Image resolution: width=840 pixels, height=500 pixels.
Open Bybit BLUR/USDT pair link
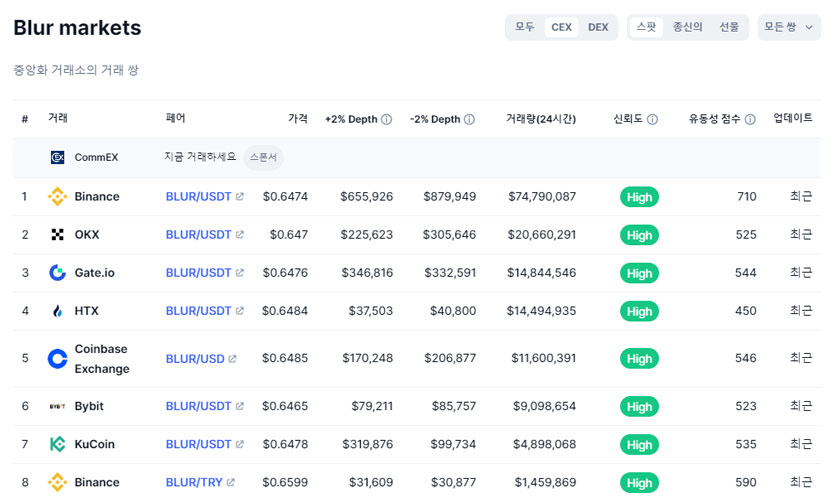click(198, 406)
